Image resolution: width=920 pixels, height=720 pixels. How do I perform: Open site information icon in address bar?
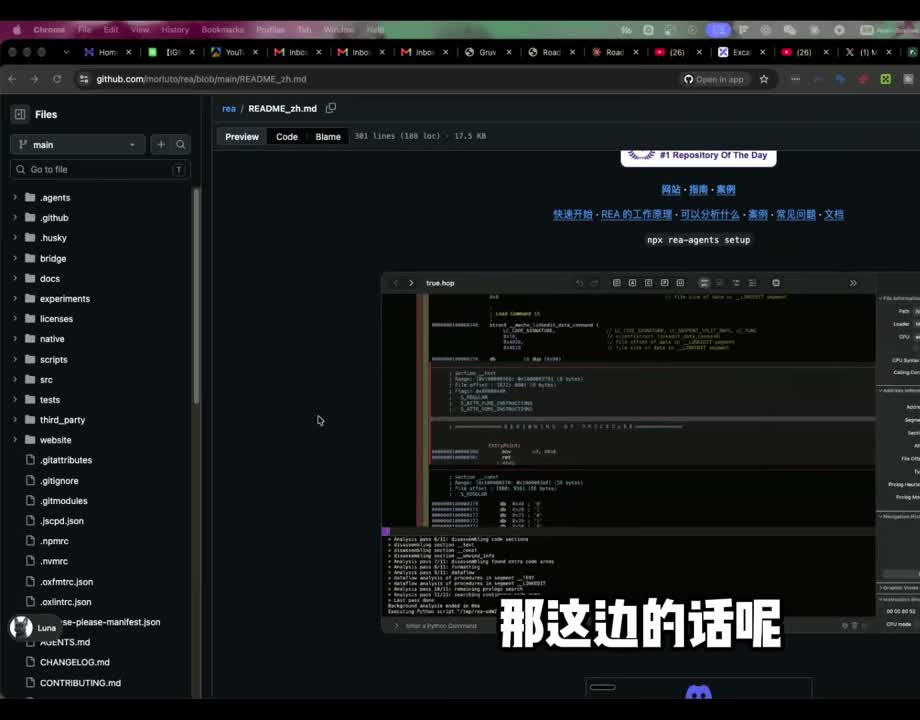point(84,79)
